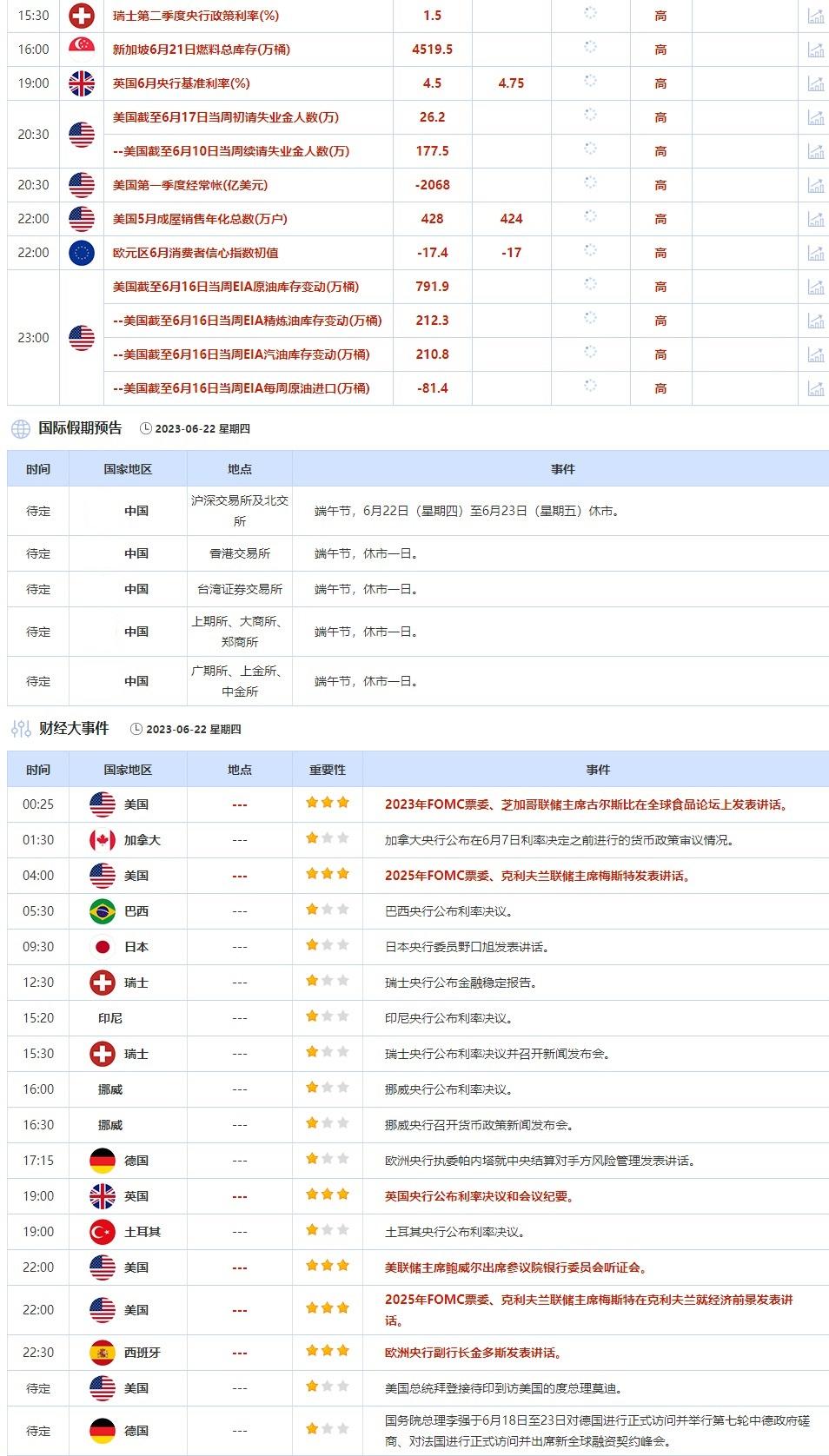Open chart icon for UK bank rate row
This screenshot has width=829, height=1456.
(815, 83)
